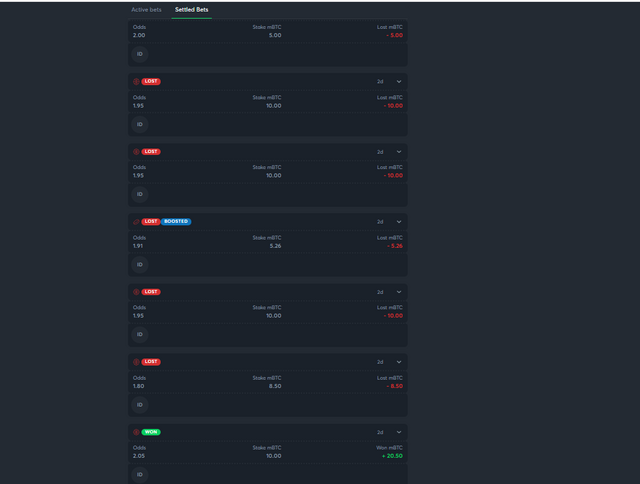Click the ID icon on the 5.26 stake bet

[x=140, y=264]
